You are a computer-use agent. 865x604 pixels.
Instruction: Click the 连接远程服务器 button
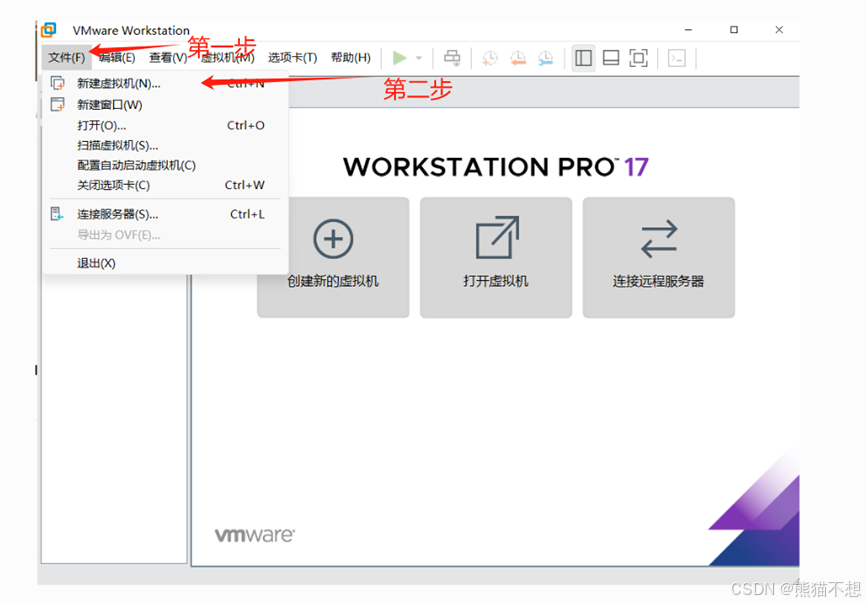coord(658,256)
